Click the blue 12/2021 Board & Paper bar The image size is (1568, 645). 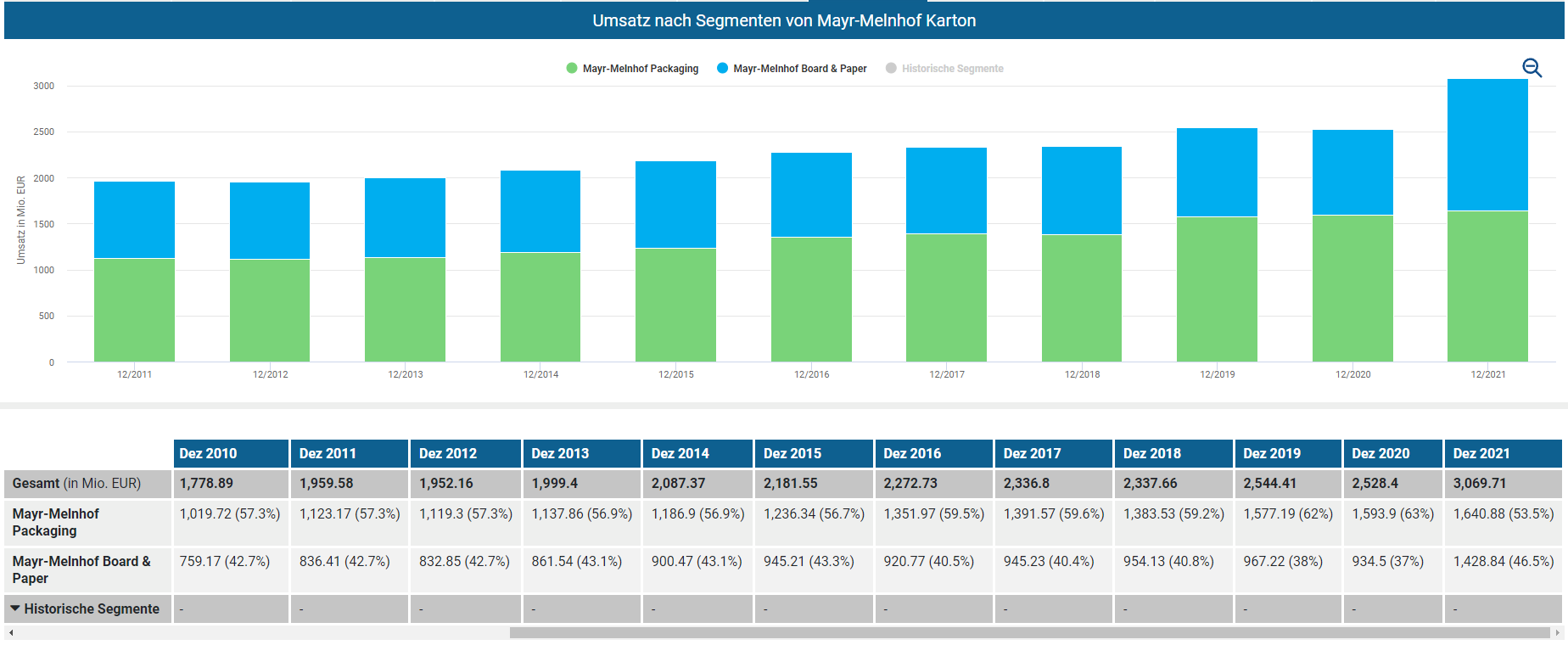point(1487,144)
